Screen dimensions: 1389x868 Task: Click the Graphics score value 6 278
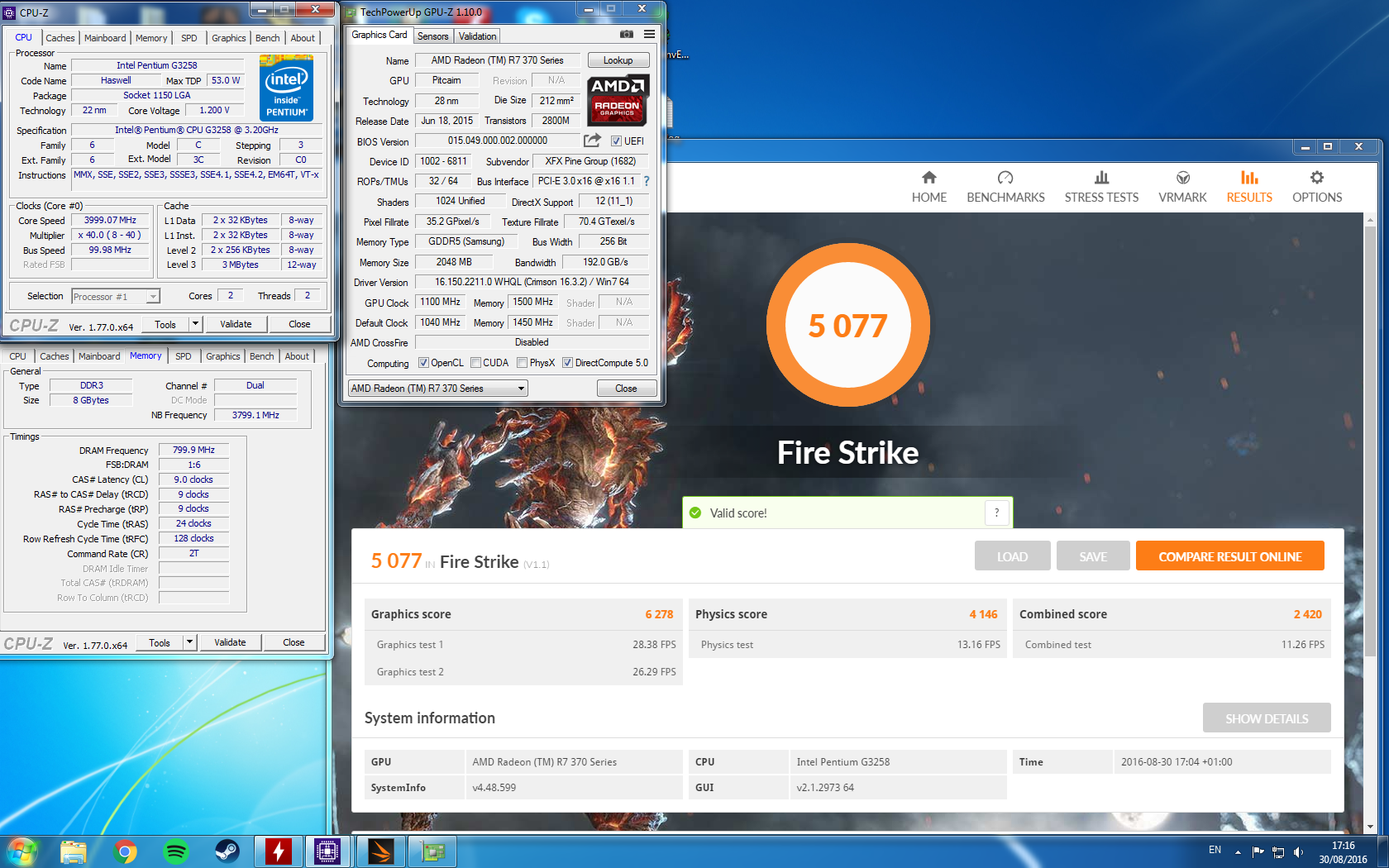(659, 614)
